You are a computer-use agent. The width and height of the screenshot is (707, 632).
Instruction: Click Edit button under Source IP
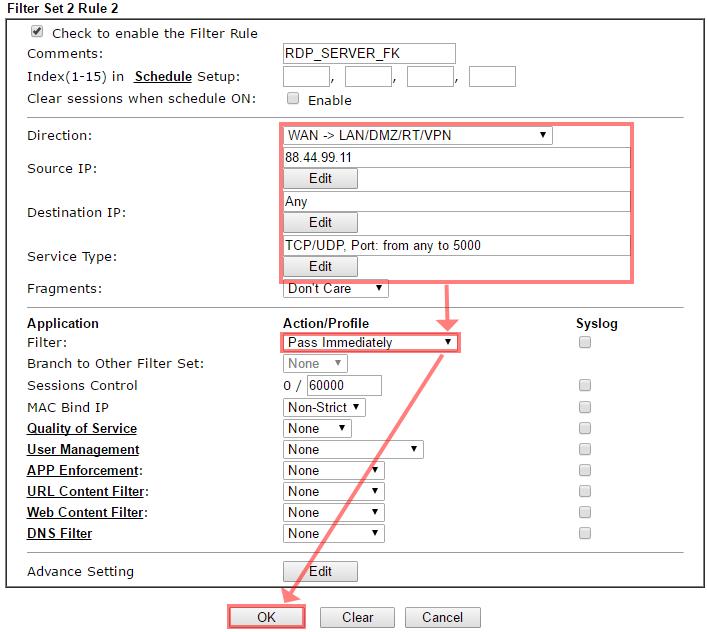[320, 179]
